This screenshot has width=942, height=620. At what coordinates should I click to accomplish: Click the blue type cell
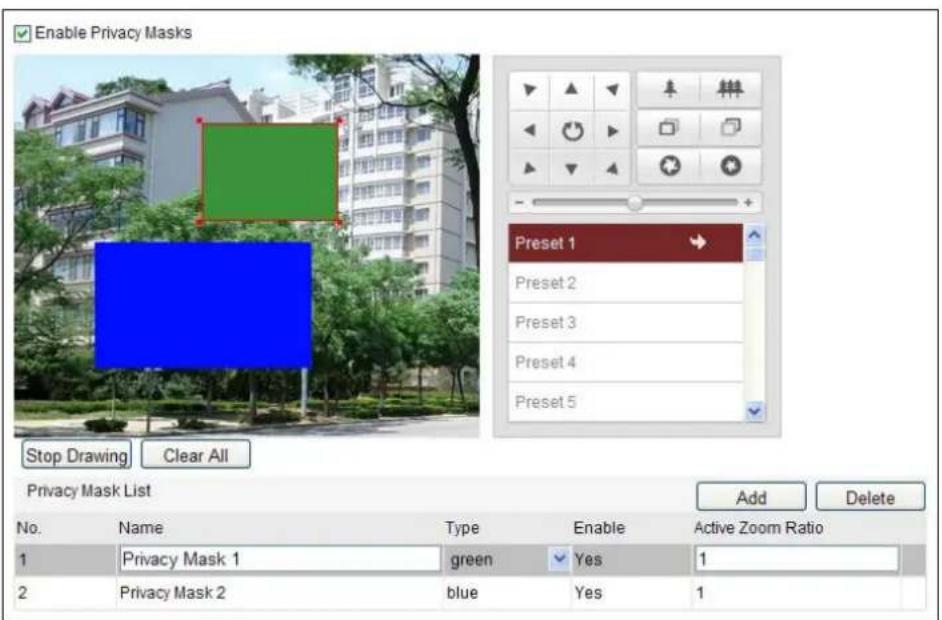tap(462, 593)
